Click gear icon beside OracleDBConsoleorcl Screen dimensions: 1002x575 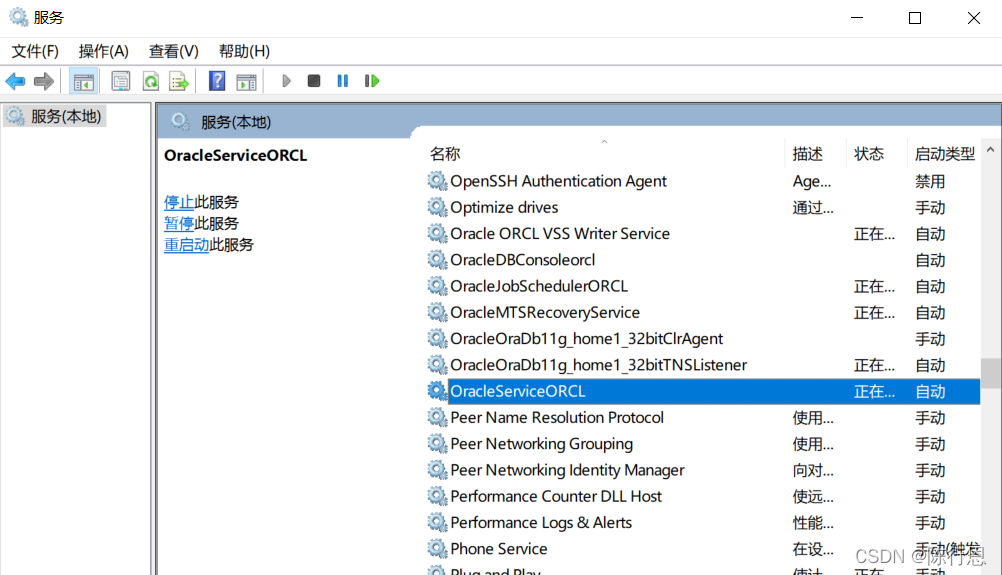437,260
